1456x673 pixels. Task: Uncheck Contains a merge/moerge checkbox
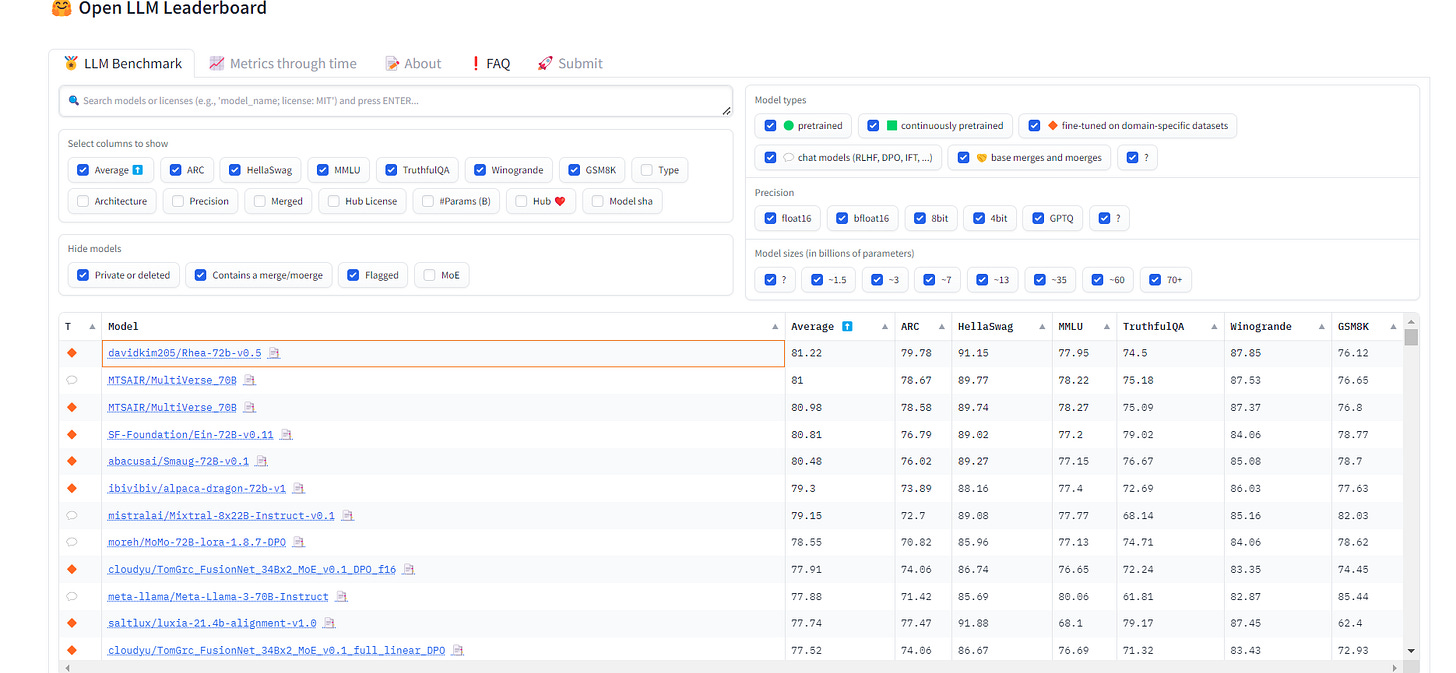click(x=201, y=275)
